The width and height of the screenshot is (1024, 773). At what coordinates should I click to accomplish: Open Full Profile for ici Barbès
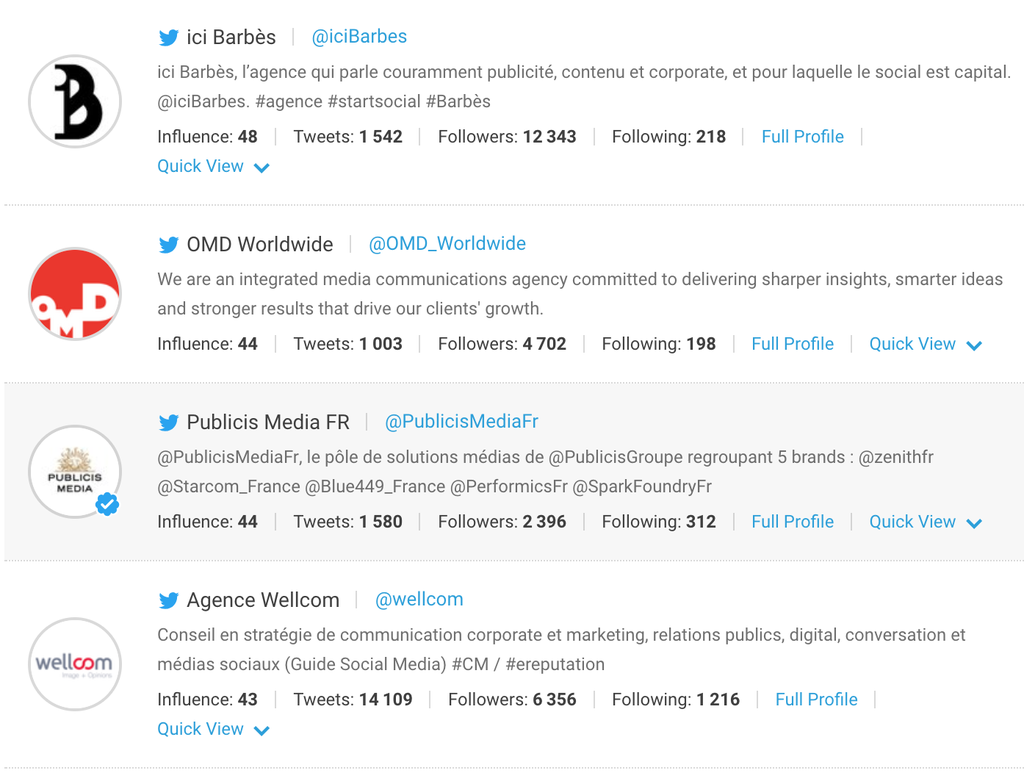point(802,137)
